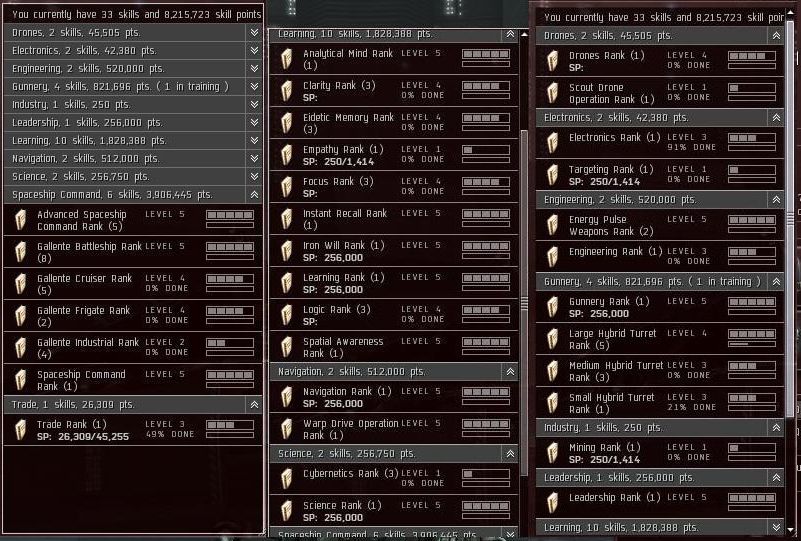The image size is (801, 541).
Task: Click the Mining skill book icon
Action: [x=553, y=453]
